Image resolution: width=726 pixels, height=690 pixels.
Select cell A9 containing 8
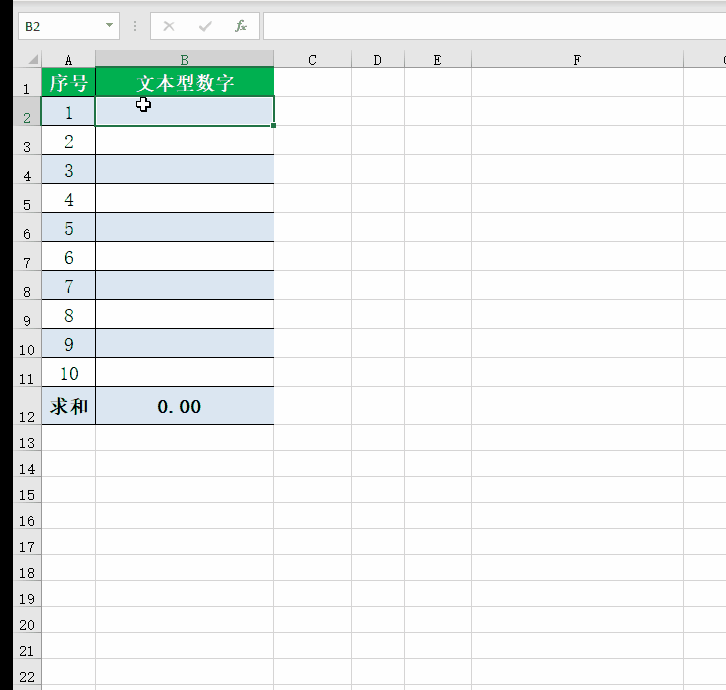(x=69, y=314)
